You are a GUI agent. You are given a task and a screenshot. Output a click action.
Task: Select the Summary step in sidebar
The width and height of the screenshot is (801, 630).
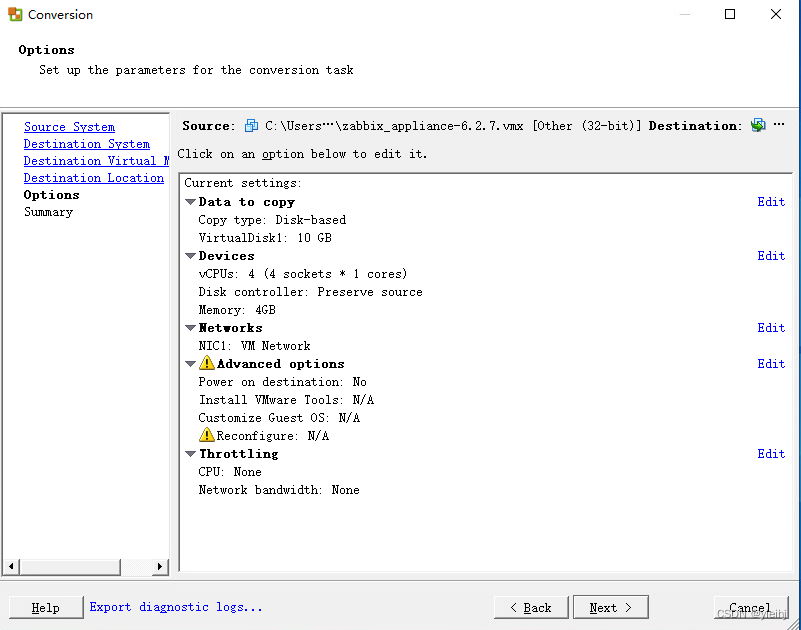click(x=49, y=212)
